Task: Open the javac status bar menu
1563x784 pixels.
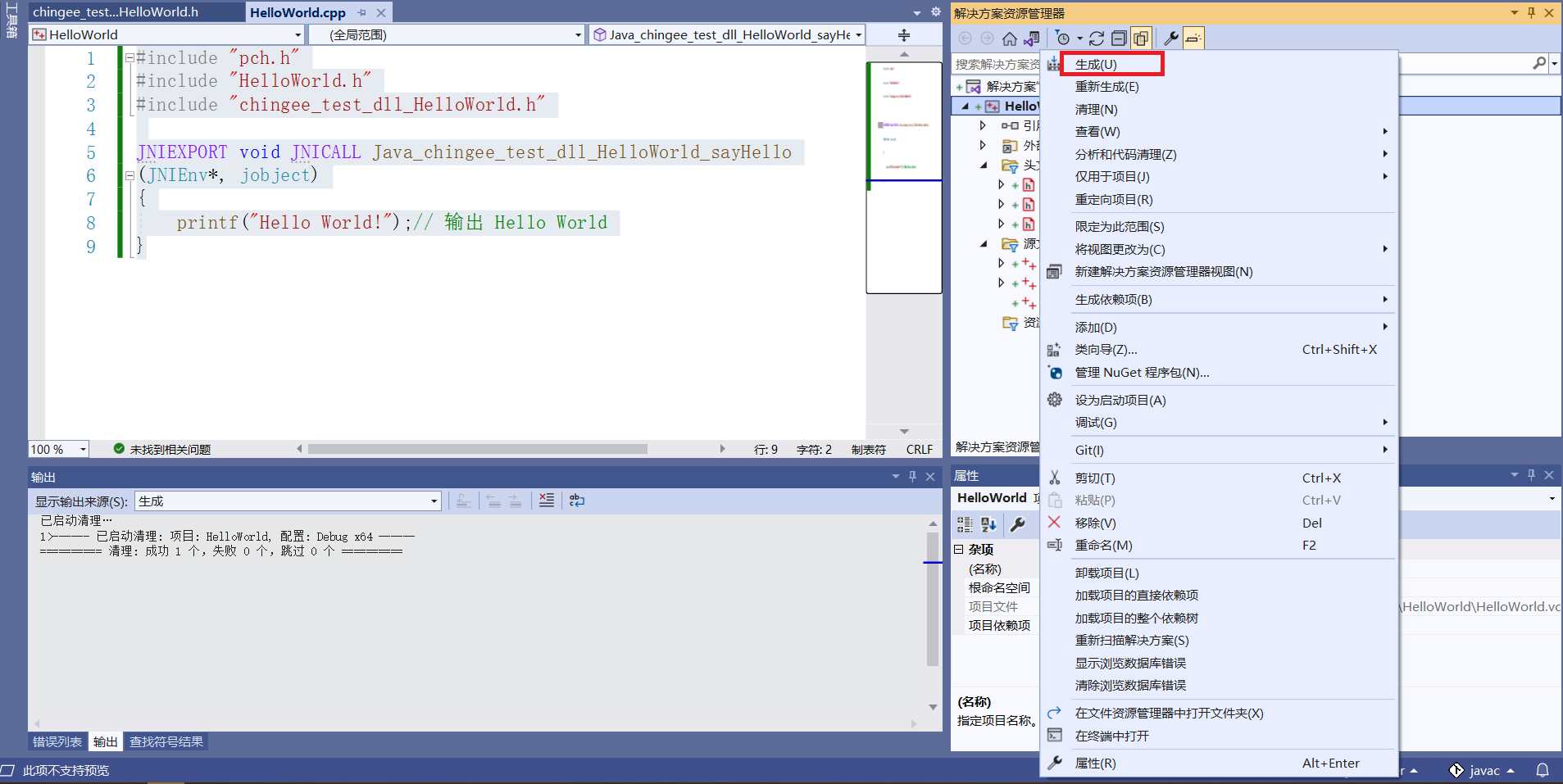Action: click(1483, 770)
